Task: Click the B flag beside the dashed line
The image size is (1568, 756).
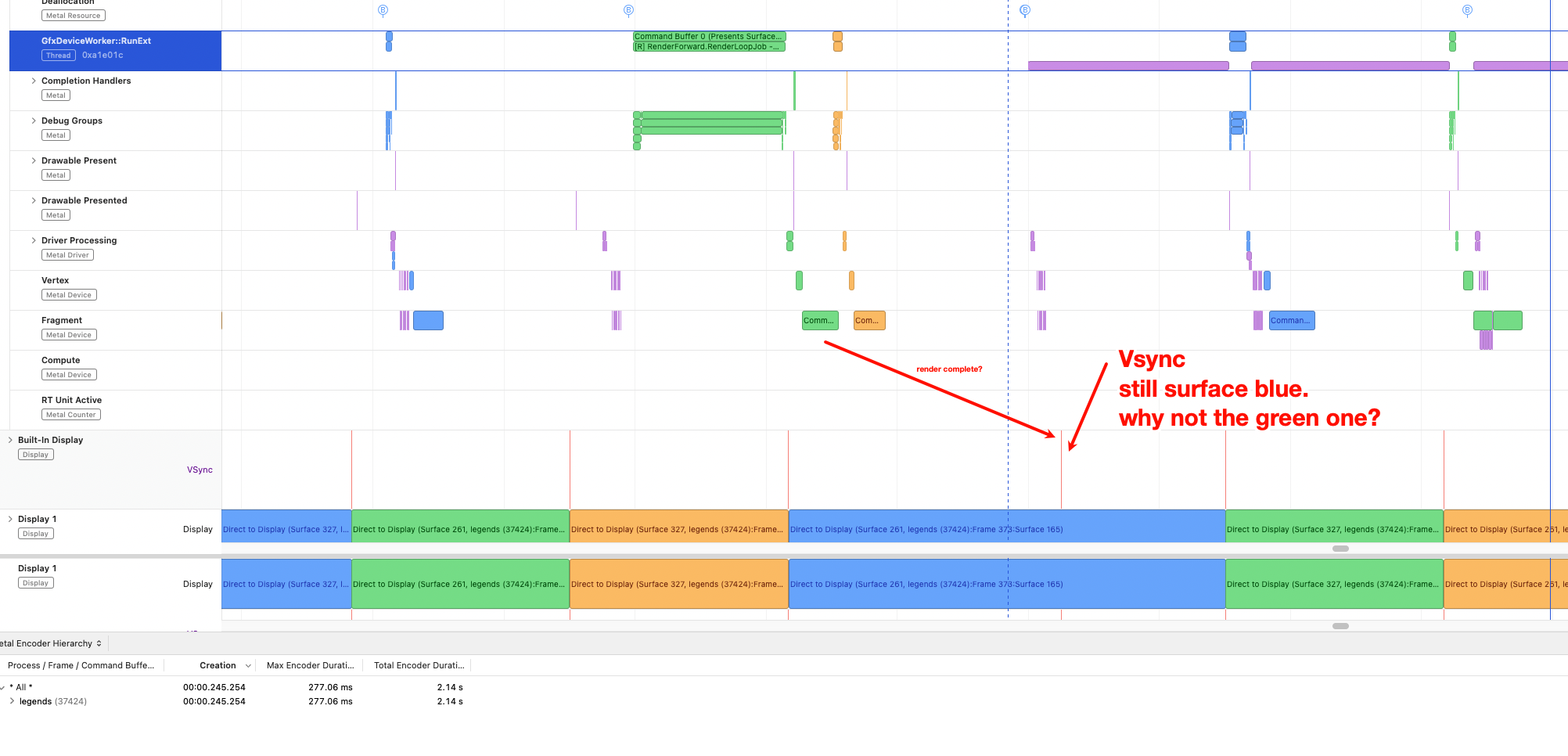Action: pos(1025,10)
